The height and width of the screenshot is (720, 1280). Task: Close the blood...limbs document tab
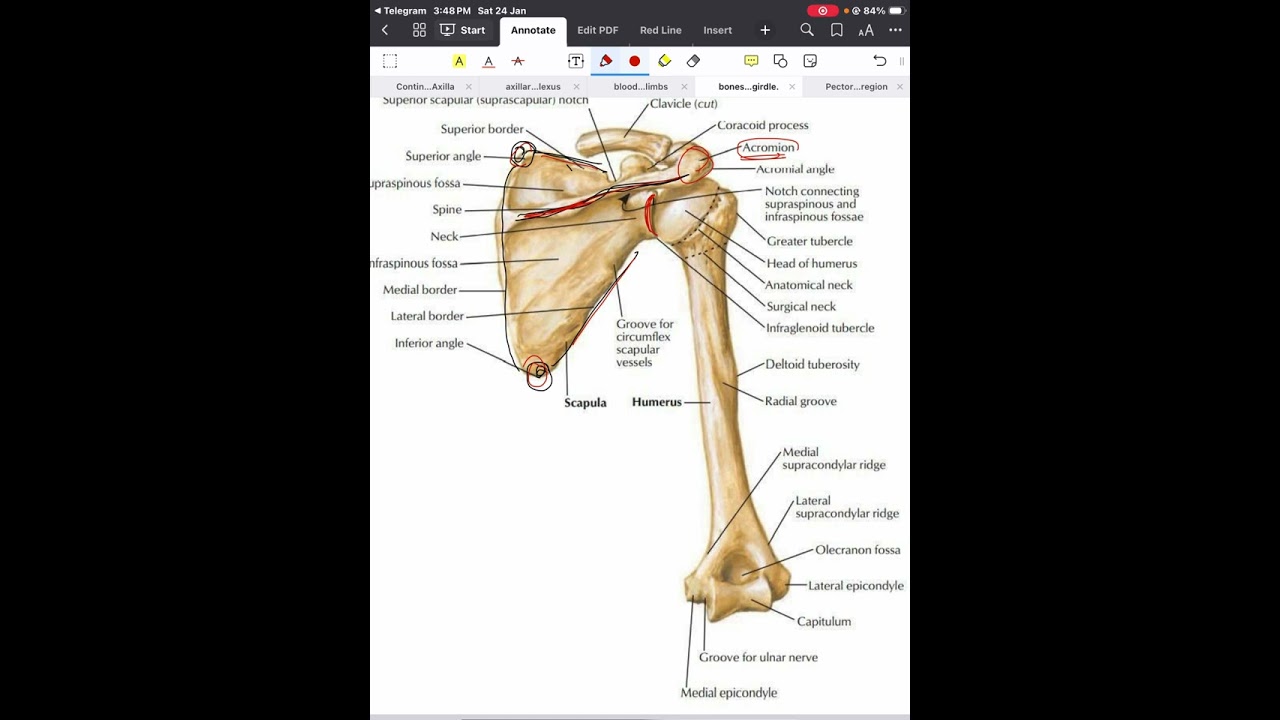coord(685,87)
